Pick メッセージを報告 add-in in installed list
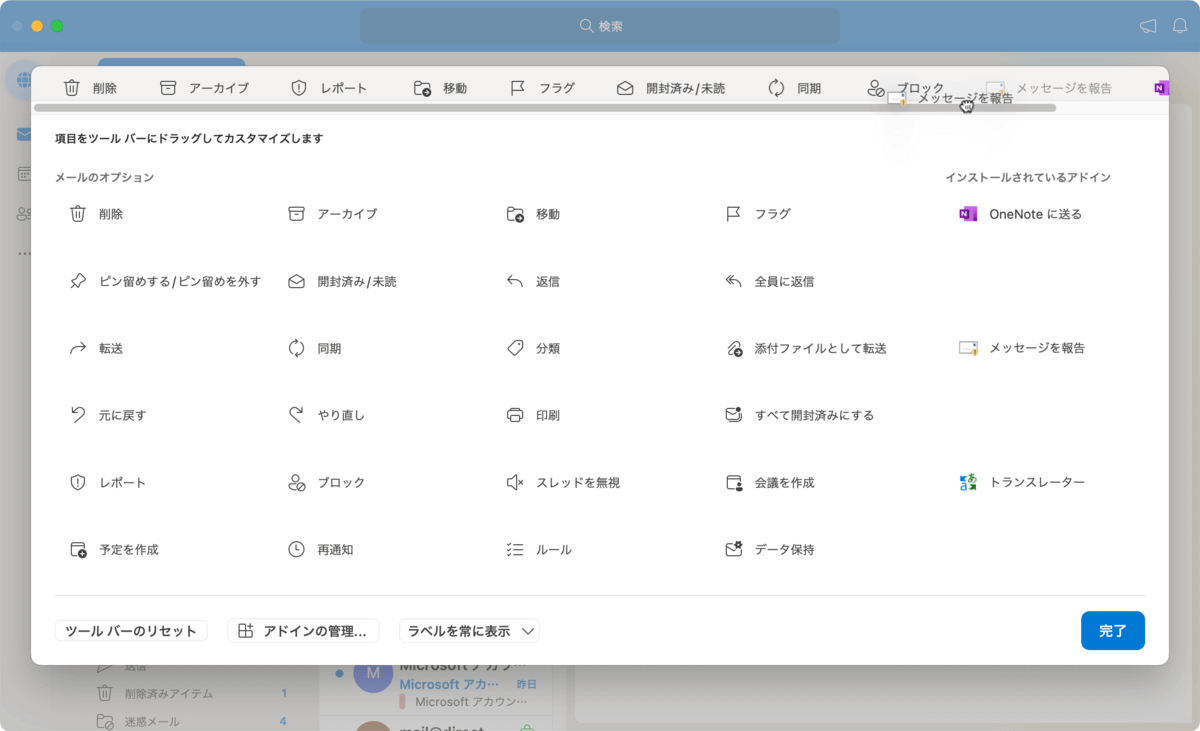 click(x=1021, y=348)
